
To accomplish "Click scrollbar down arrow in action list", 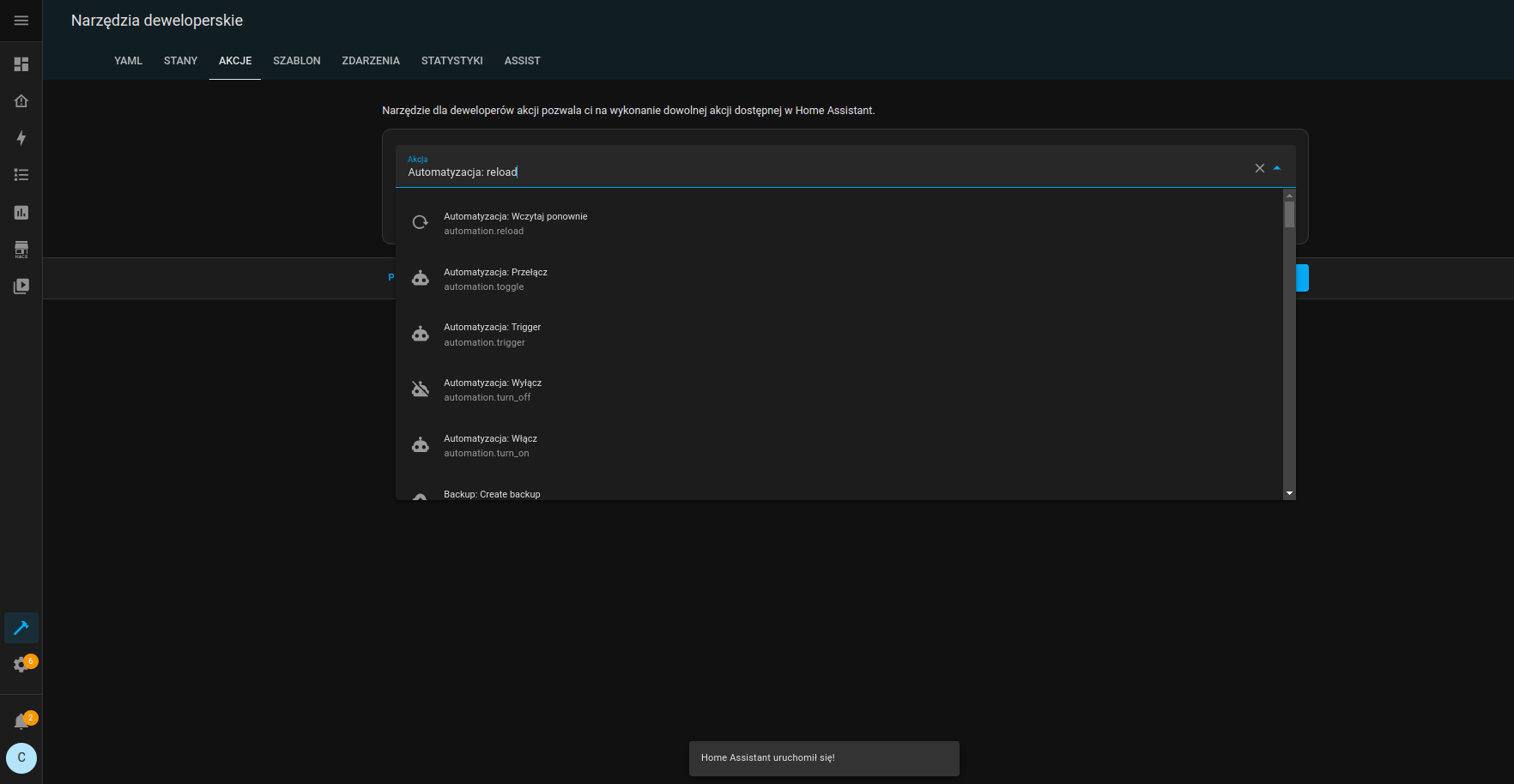I will tap(1289, 494).
